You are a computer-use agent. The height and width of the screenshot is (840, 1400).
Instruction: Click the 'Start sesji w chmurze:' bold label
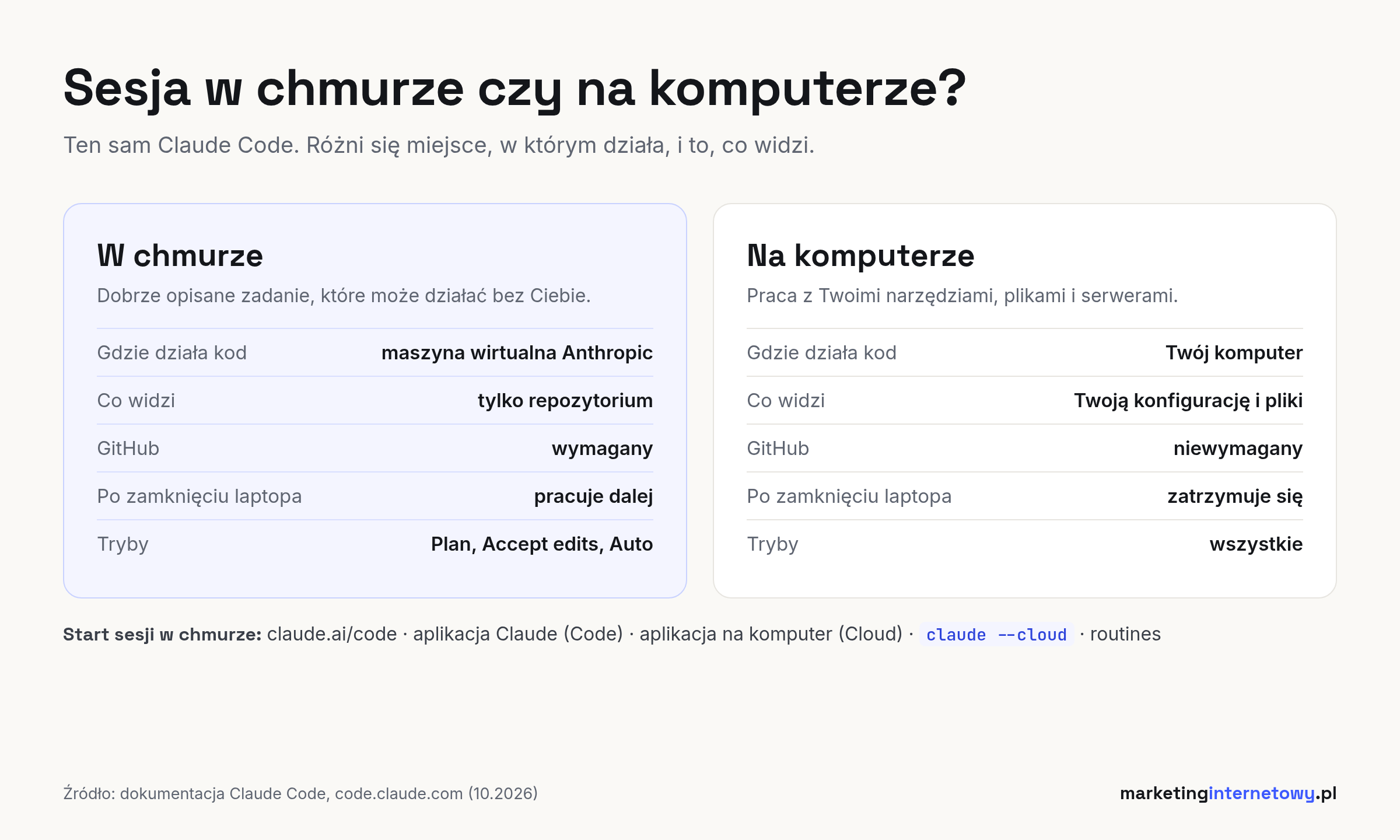point(162,635)
